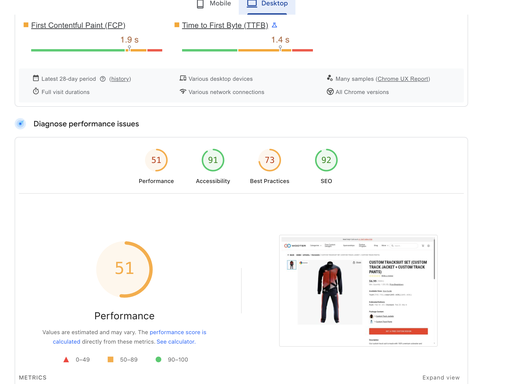The width and height of the screenshot is (512, 384).
Task: Toggle Expand view for metrics
Action: [x=441, y=377]
